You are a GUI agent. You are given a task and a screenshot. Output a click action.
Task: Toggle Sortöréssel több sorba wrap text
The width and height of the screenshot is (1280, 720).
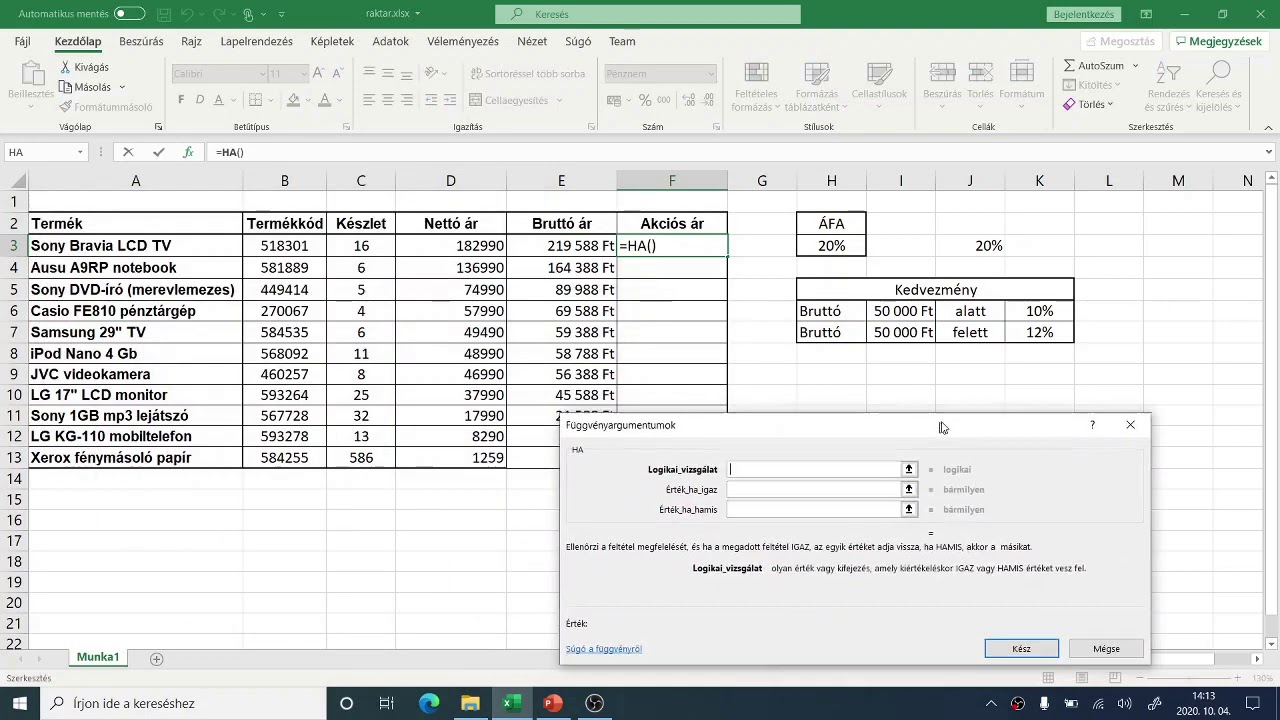point(527,73)
